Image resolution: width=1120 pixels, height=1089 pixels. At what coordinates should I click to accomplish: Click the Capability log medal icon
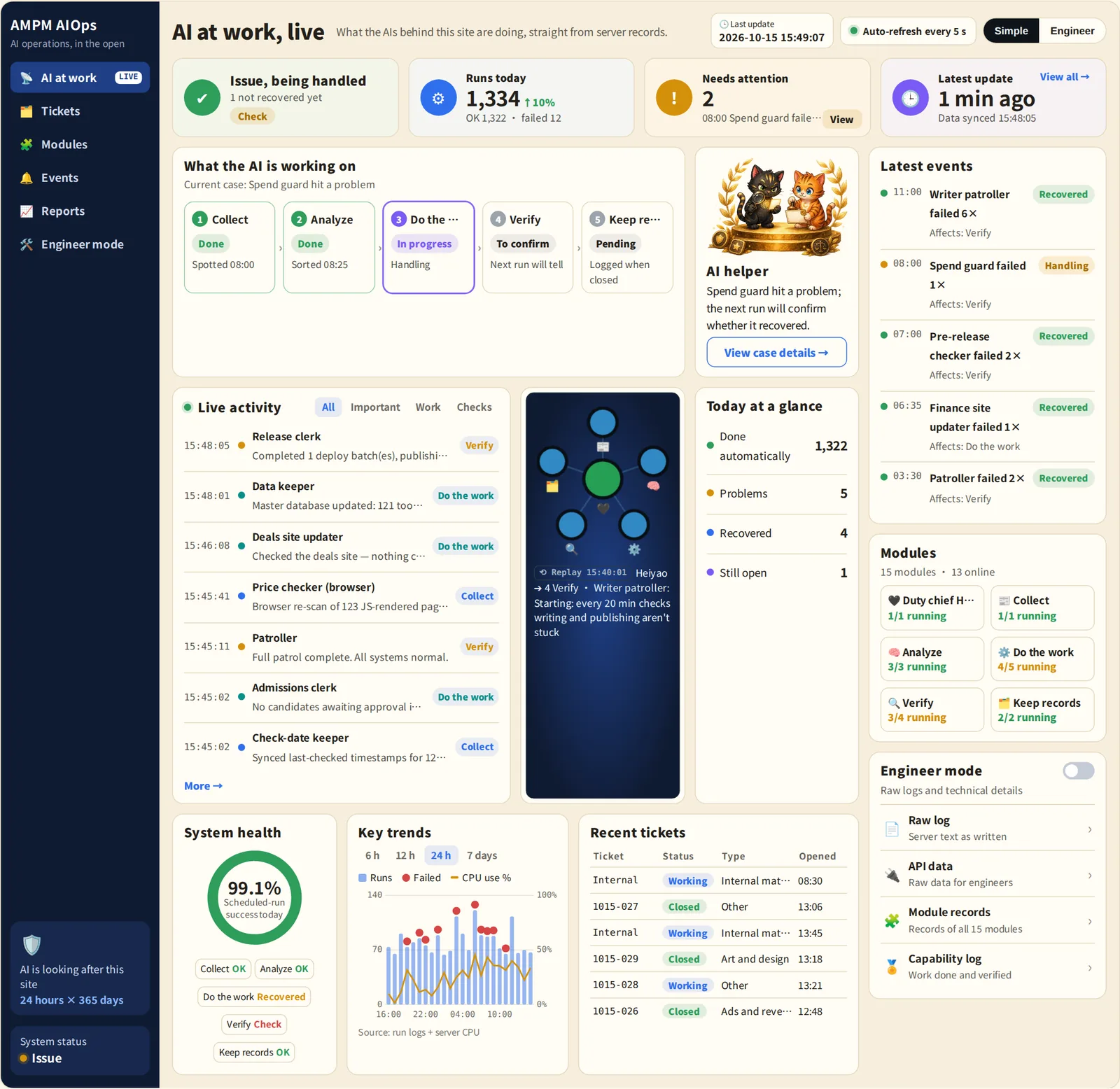tap(892, 967)
